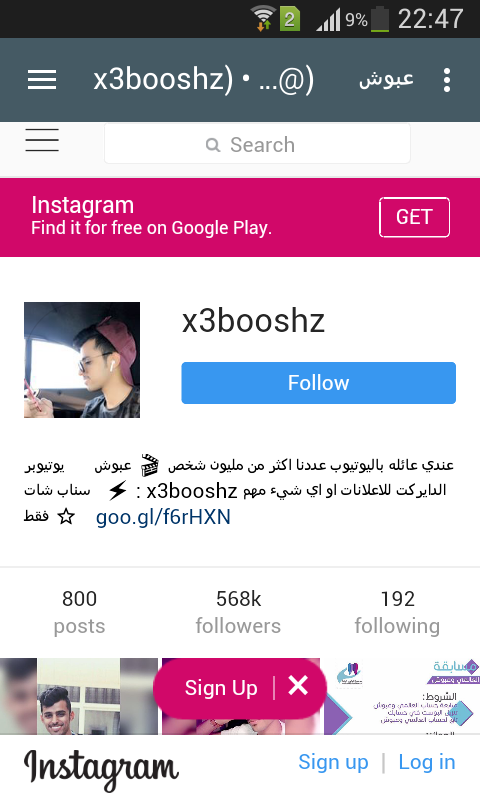Tap the battery indicator in status bar
This screenshot has height=800, width=480.
pos(380,20)
